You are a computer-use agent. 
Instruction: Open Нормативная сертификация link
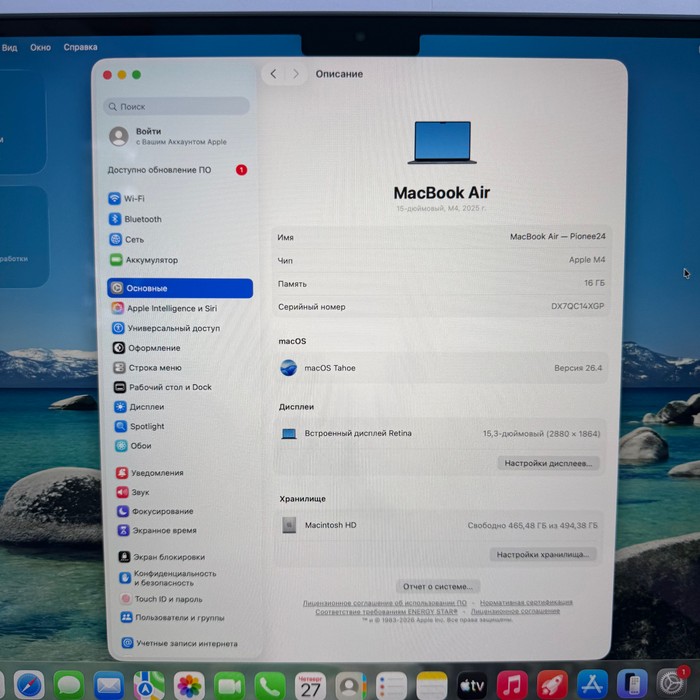526,602
